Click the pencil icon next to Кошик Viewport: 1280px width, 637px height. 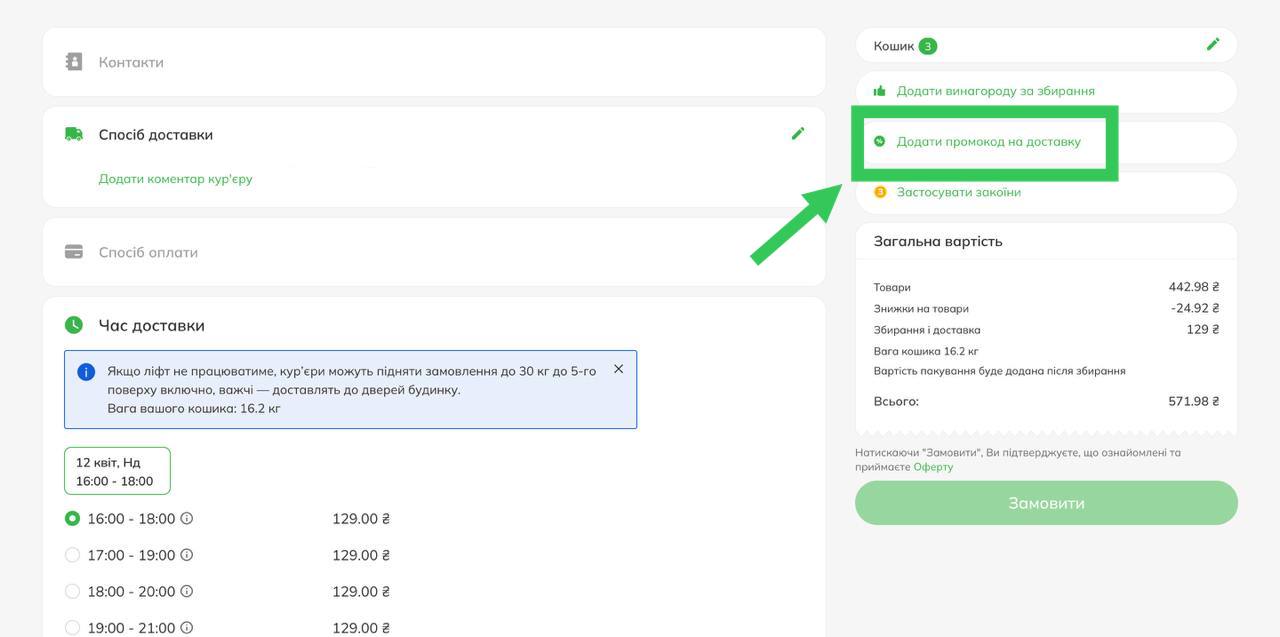pyautogui.click(x=1212, y=45)
